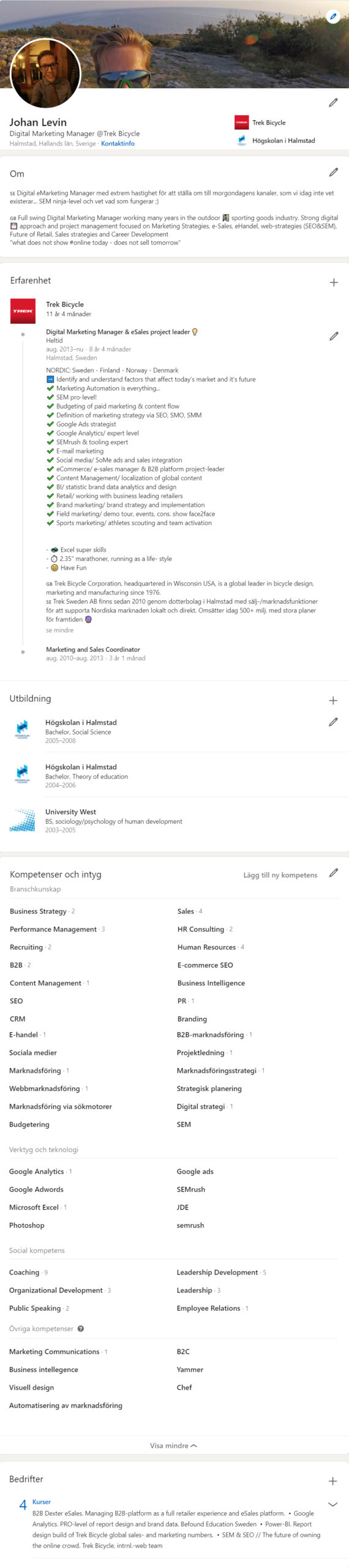
Task: Click the profile intro edit pencil
Action: [333, 102]
